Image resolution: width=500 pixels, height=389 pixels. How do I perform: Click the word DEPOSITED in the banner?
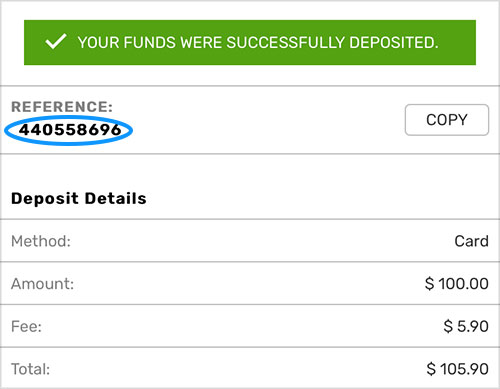coord(394,43)
